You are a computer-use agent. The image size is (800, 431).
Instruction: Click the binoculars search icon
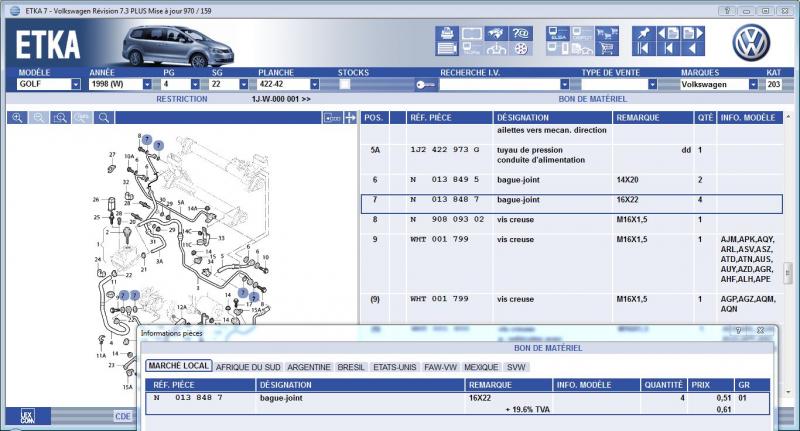pyautogui.click(x=496, y=34)
